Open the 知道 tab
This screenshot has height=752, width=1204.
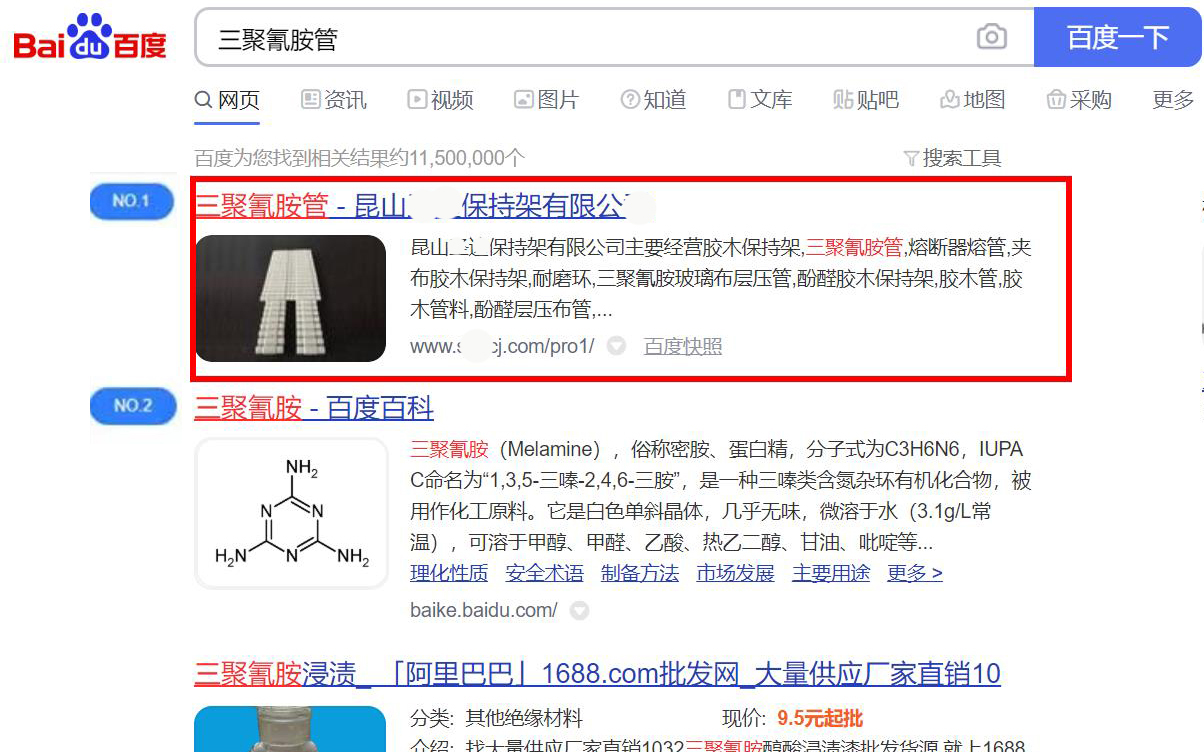click(653, 100)
